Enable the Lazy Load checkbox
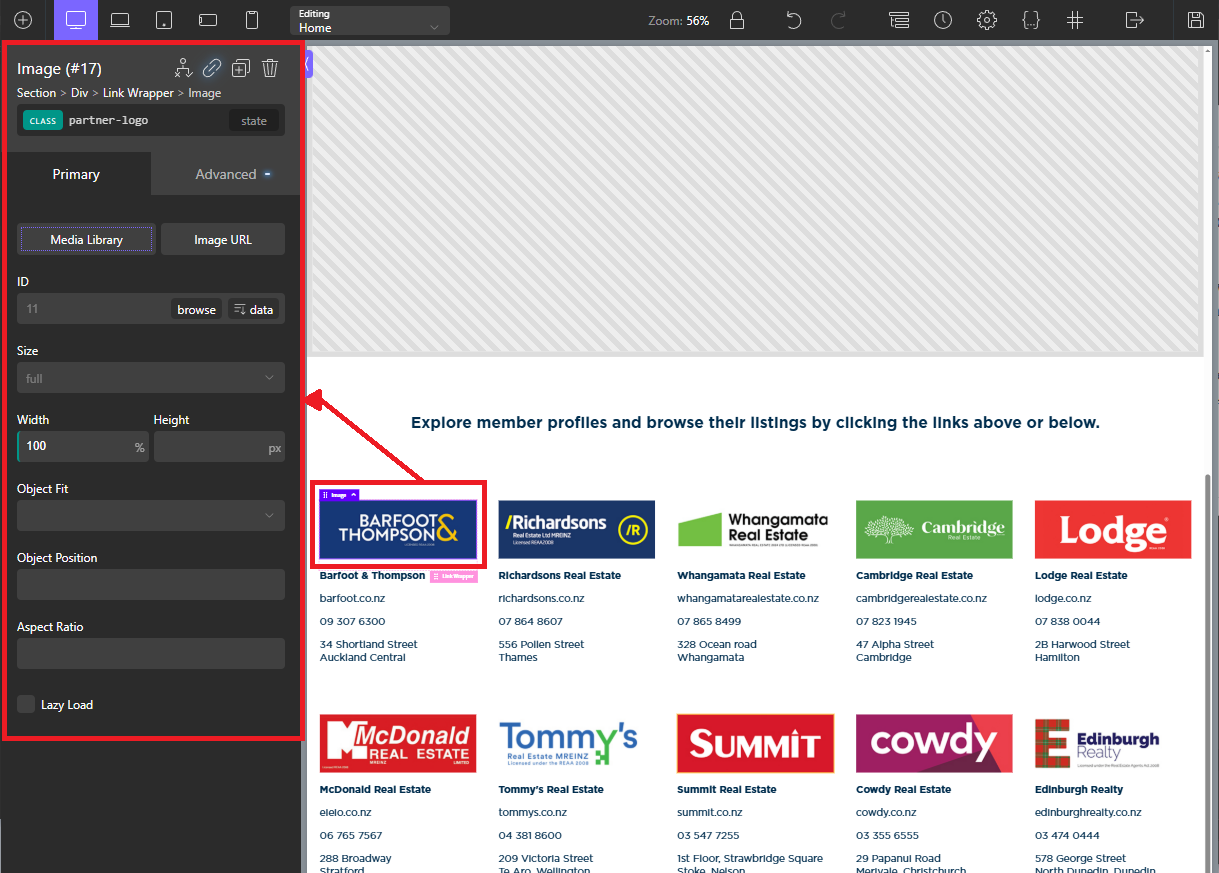 point(26,704)
